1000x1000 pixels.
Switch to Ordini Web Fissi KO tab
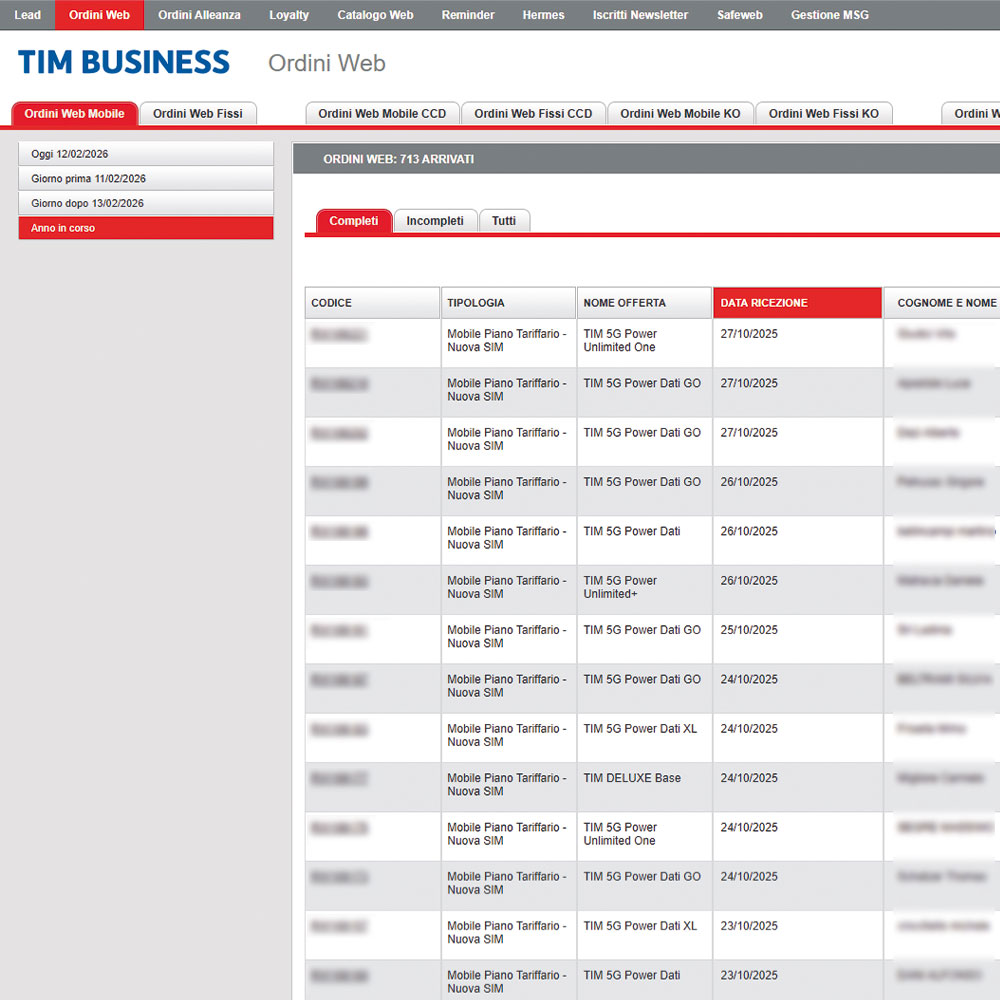[823, 114]
